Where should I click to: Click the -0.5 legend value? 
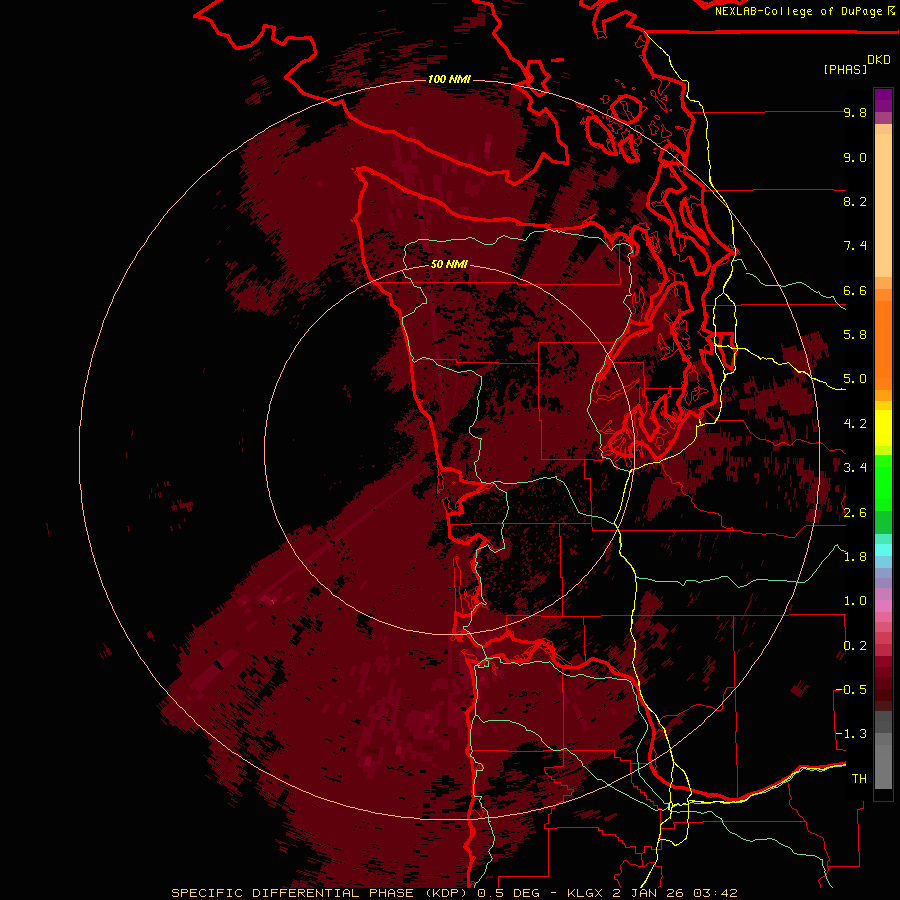pos(851,690)
